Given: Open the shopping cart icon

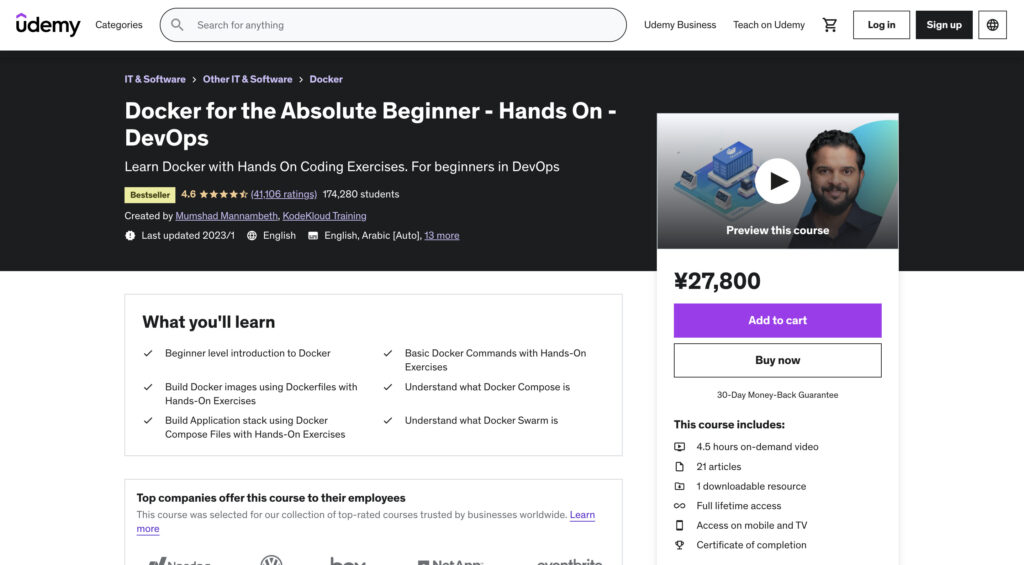Looking at the screenshot, I should tap(829, 25).
